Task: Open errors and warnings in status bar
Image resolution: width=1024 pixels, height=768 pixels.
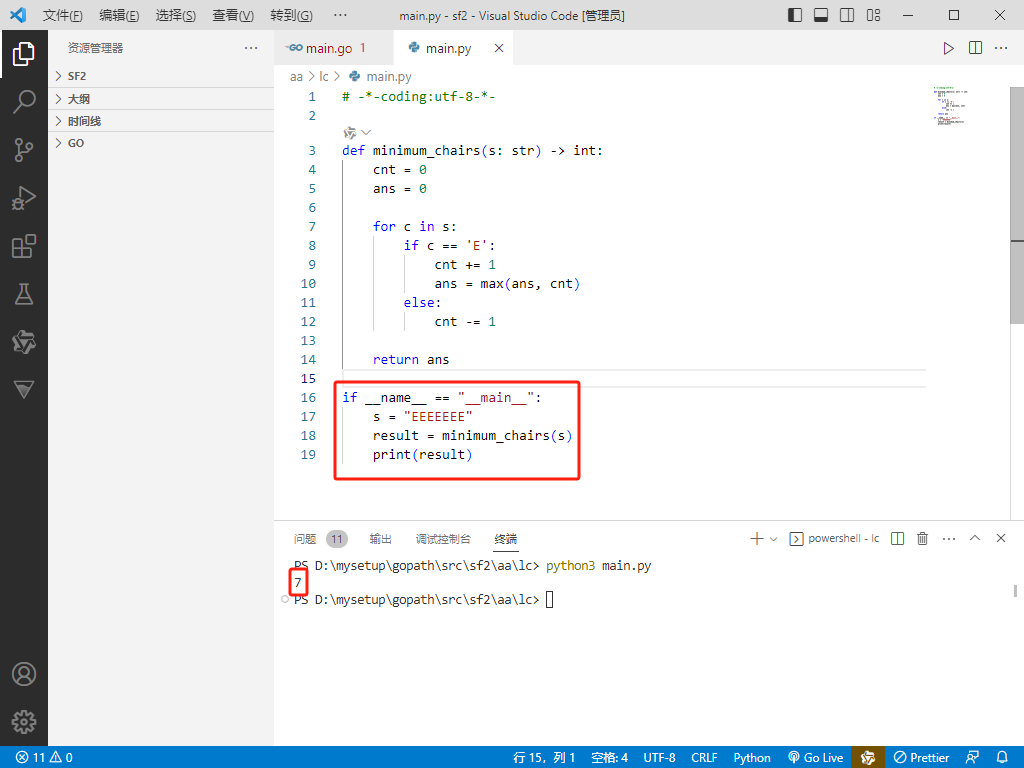Action: (44, 758)
